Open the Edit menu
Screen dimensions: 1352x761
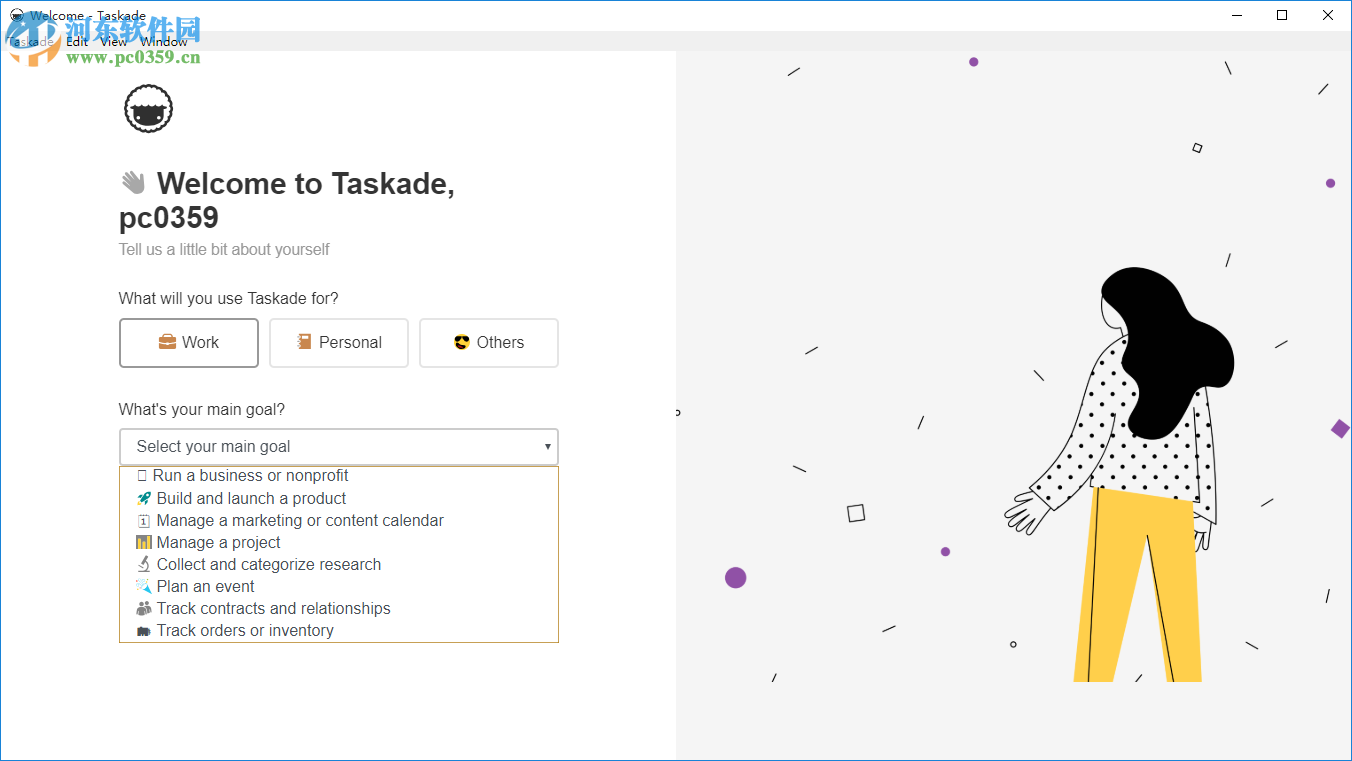(x=77, y=41)
